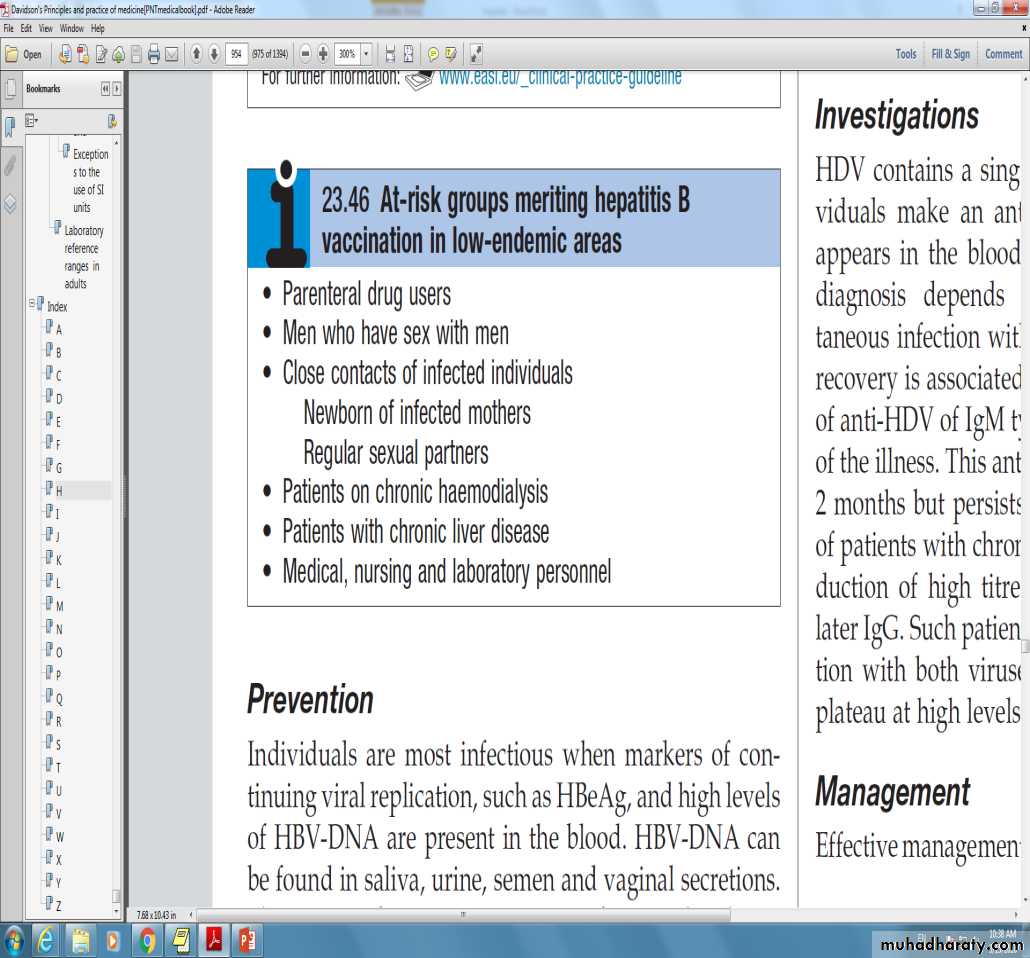Go to previous page arrow
The image size is (1030, 958).
[196, 54]
